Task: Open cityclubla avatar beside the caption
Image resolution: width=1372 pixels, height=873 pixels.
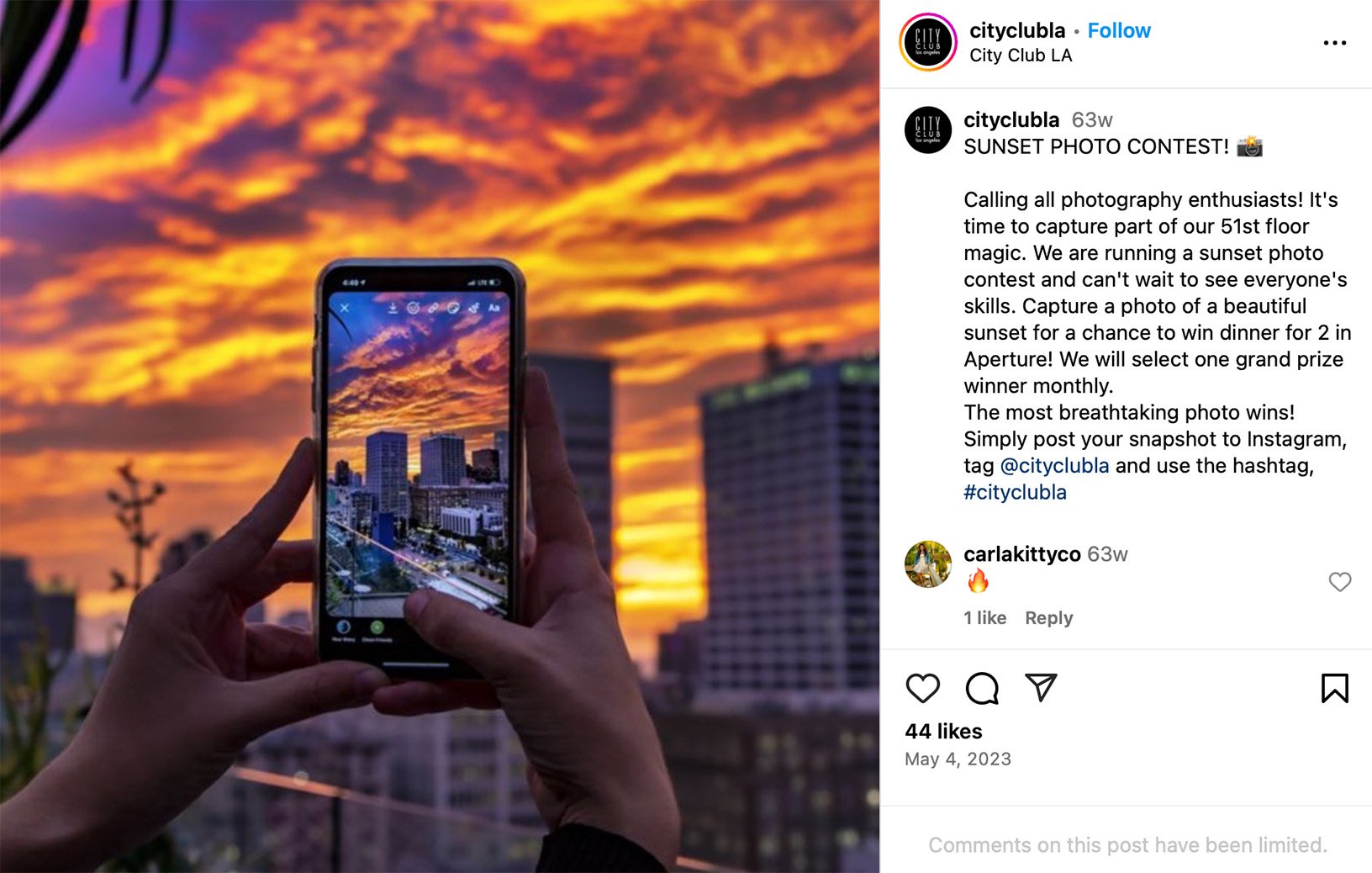Action: click(927, 130)
